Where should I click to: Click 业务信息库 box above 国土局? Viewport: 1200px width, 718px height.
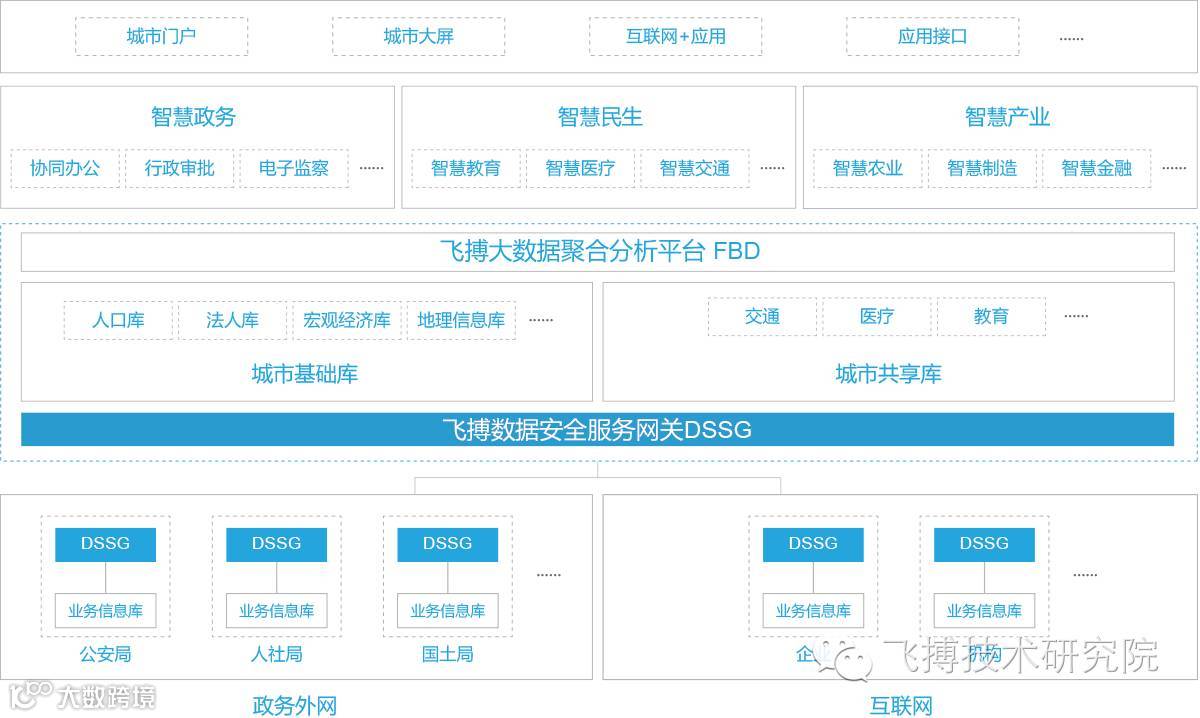tap(448, 611)
